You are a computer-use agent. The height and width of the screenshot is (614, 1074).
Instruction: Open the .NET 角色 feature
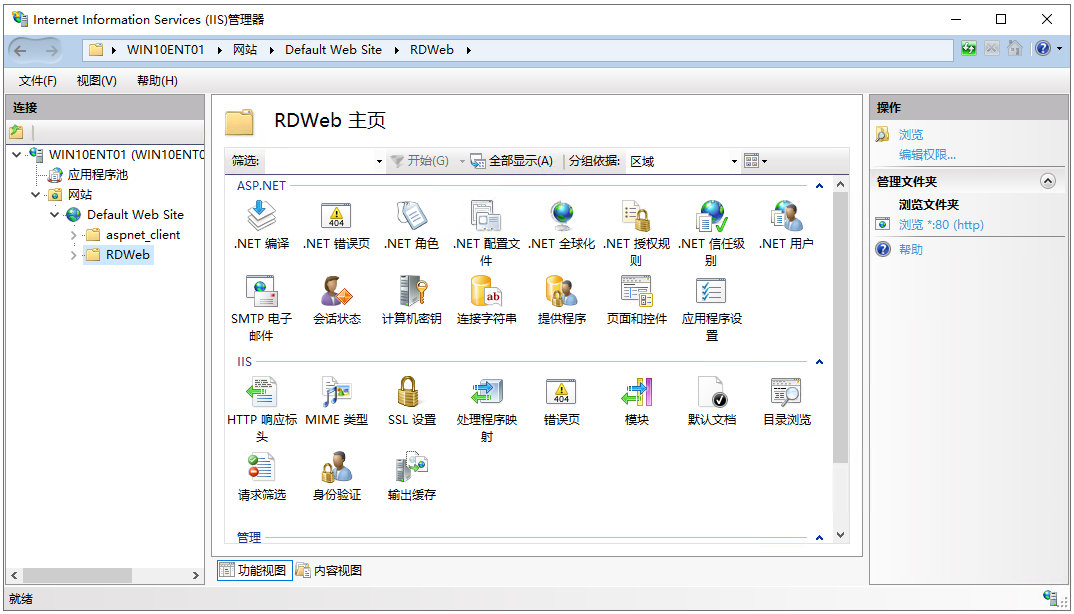[x=412, y=225]
